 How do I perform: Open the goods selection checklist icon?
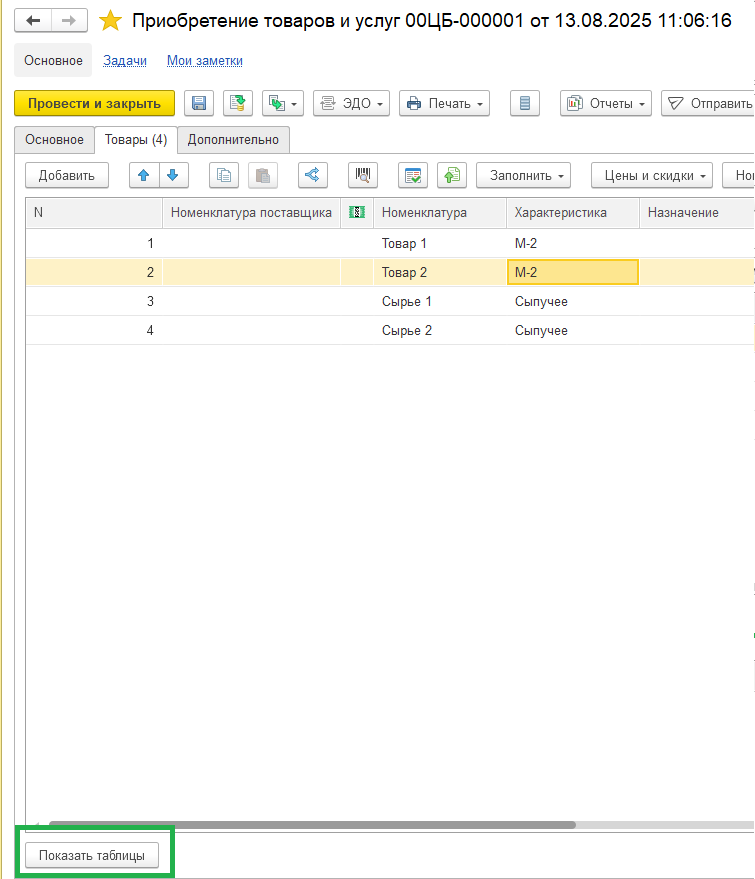click(413, 175)
